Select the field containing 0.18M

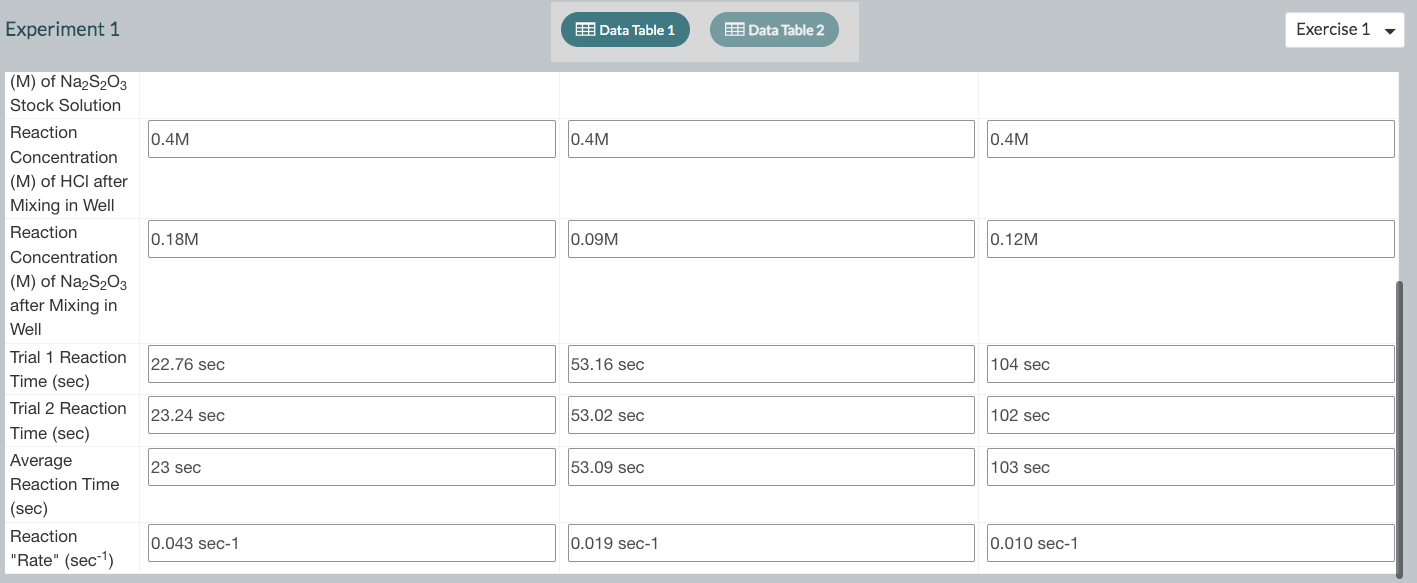350,239
